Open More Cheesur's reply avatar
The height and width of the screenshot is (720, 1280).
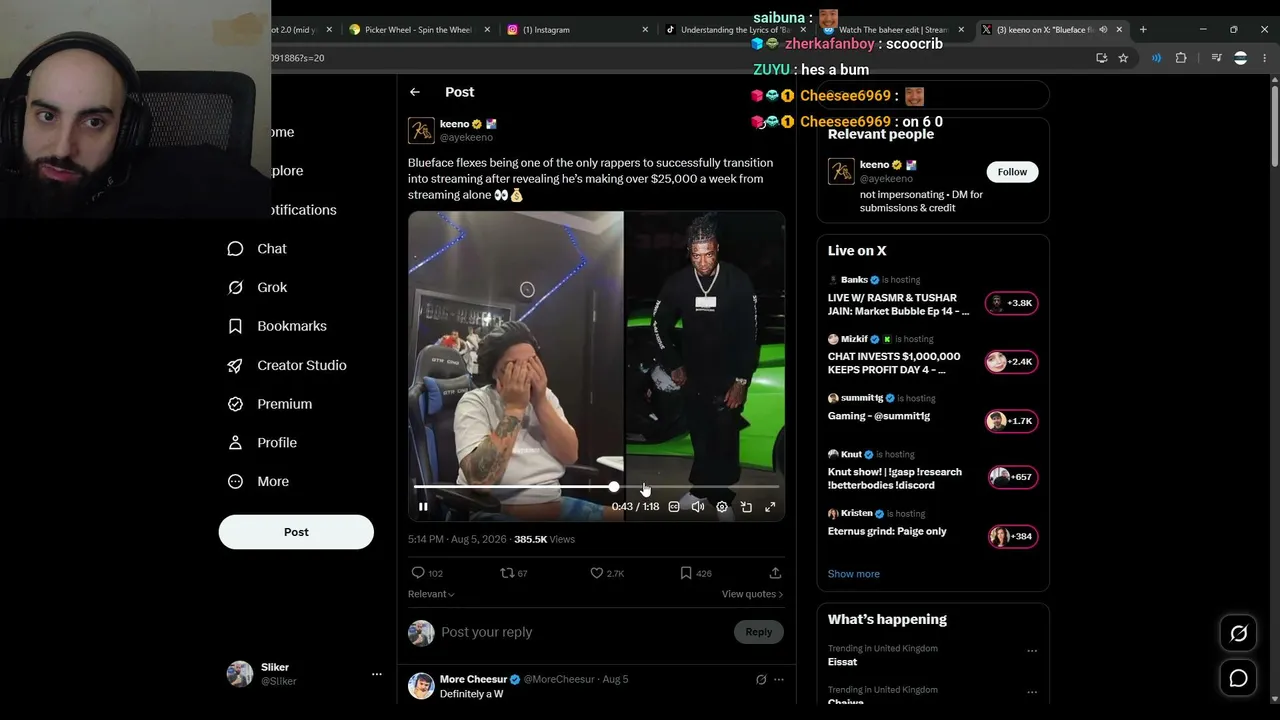(421, 685)
